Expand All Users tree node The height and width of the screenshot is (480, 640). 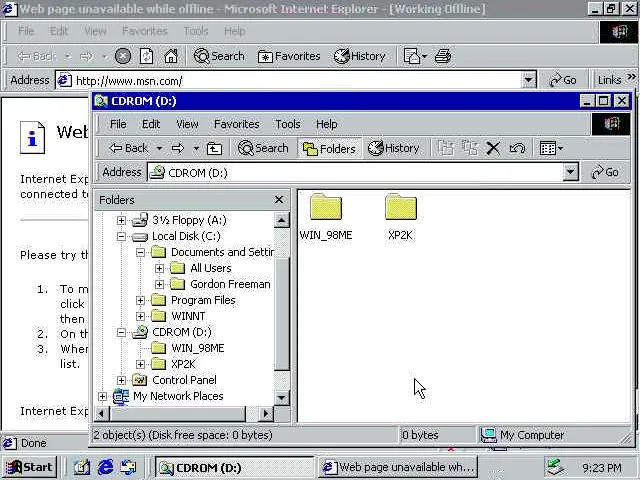[x=160, y=268]
